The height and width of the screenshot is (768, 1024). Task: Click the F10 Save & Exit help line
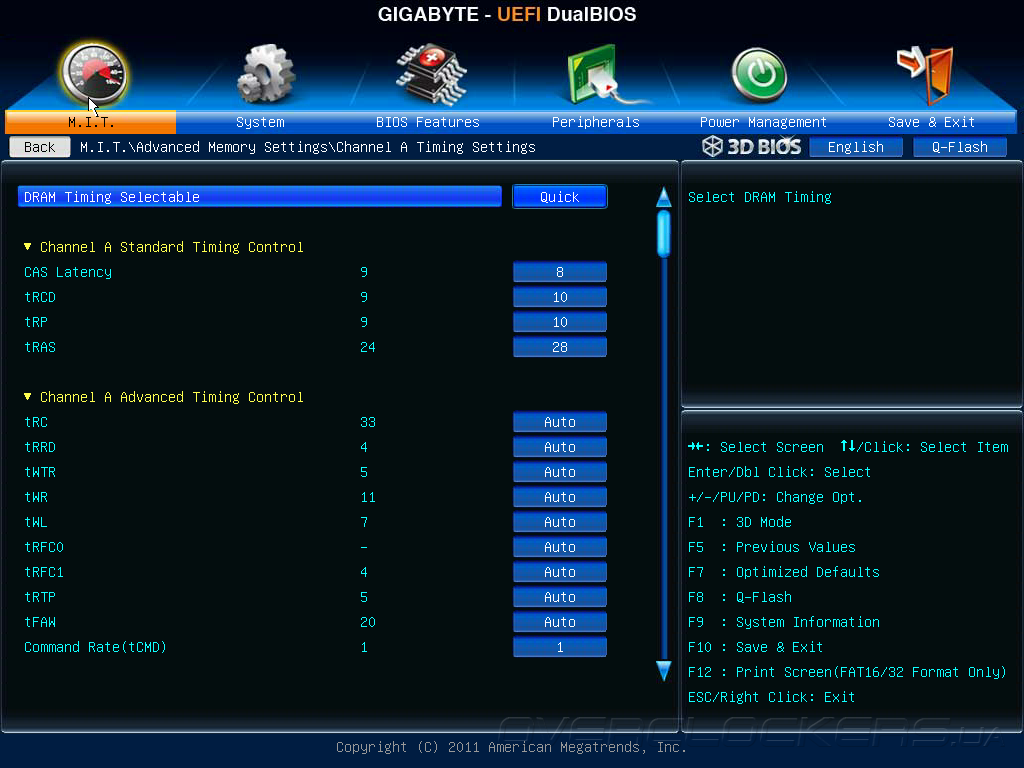755,647
